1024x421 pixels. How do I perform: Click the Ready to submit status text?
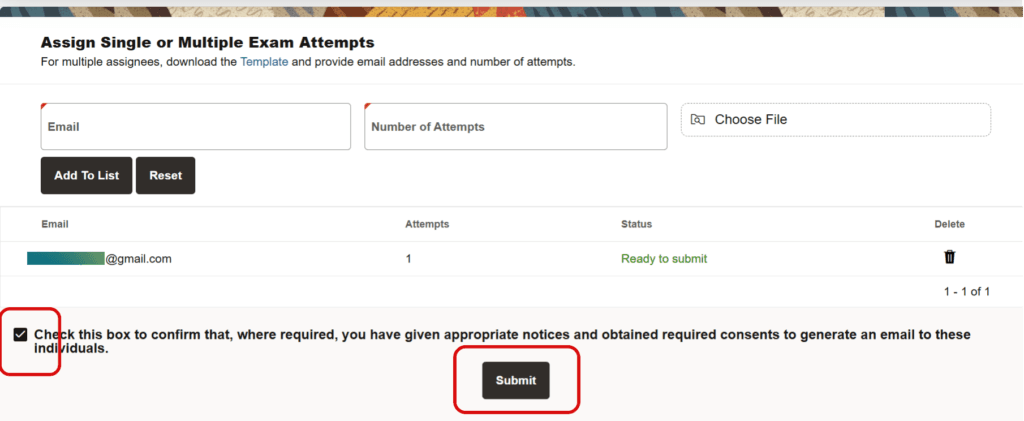coord(664,258)
